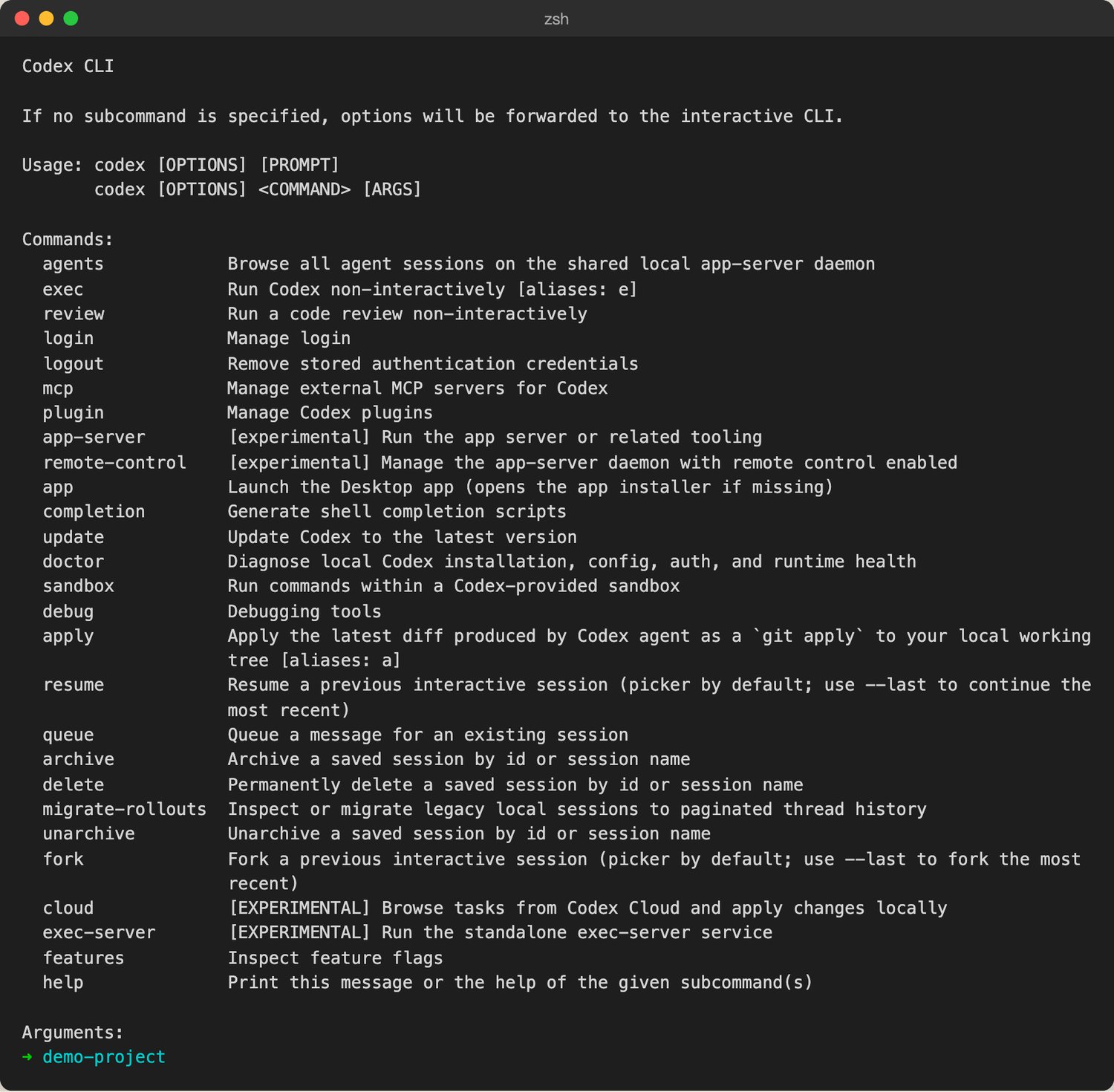
Task: Click the 'migrate-rollouts' command name
Action: point(124,810)
